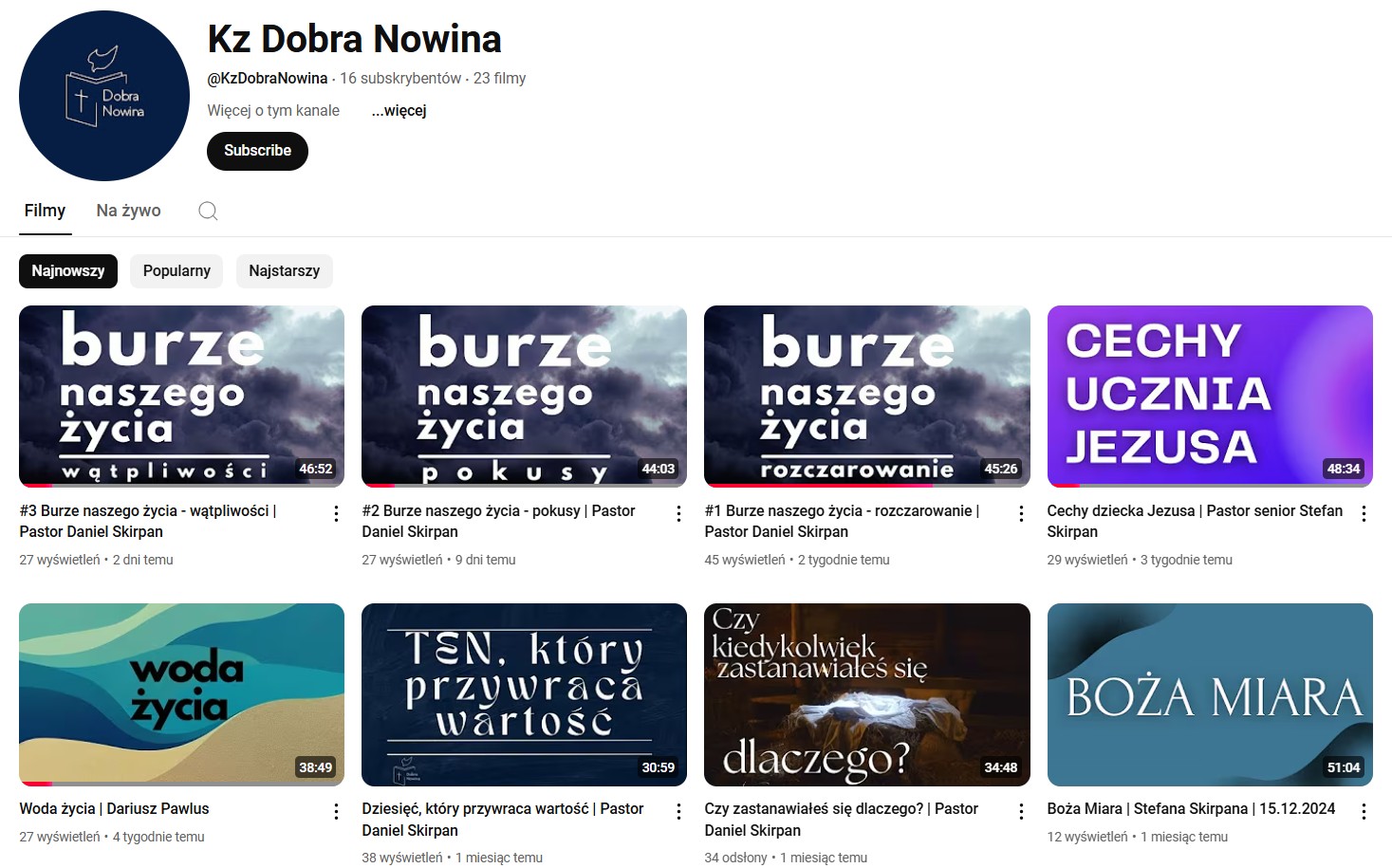Open title Woda życia | Dariusz Pawlus

click(x=114, y=809)
